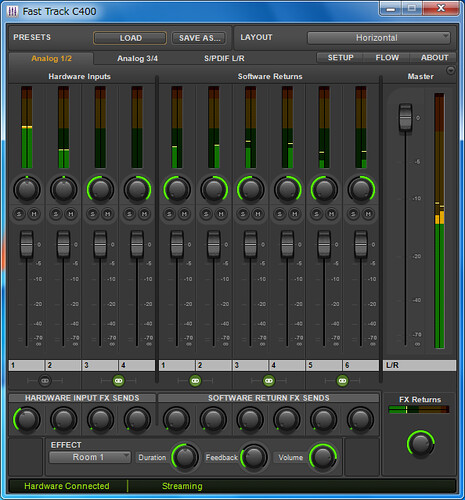465x500 pixels.
Task: Toggle stereo link for Software Returns 1/2
Action: pyautogui.click(x=195, y=381)
